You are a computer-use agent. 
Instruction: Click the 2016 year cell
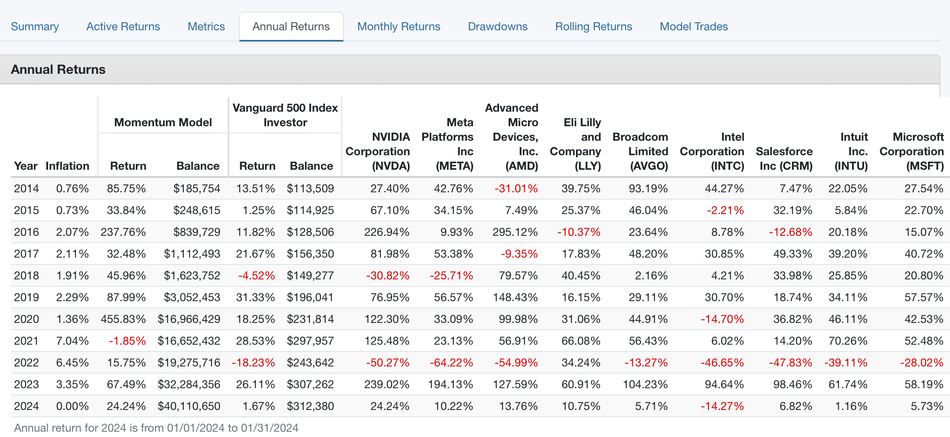pyautogui.click(x=25, y=232)
